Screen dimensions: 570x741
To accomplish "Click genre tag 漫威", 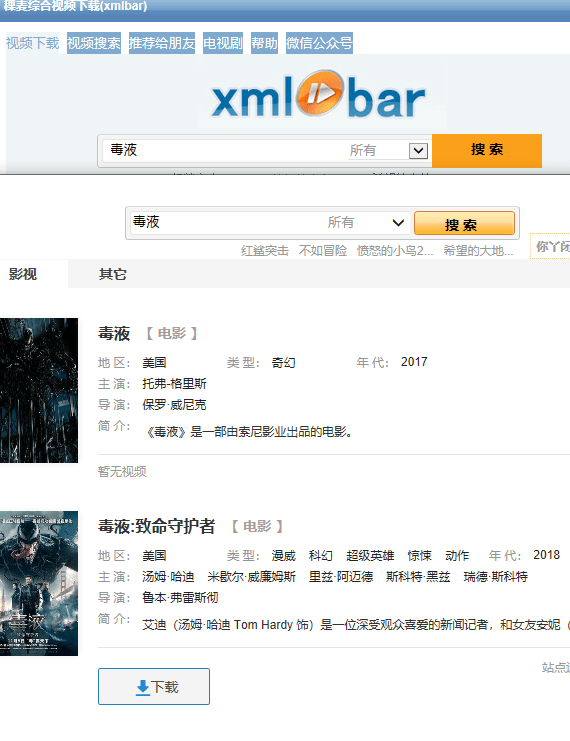I will point(284,555).
